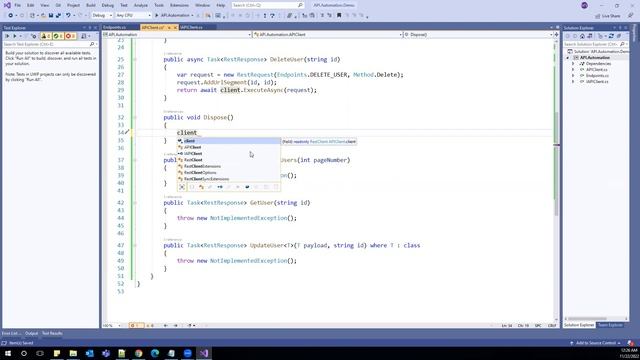Click the screwdriver quick action icon on line 34
The image size is (640, 360).
[x=127, y=132]
